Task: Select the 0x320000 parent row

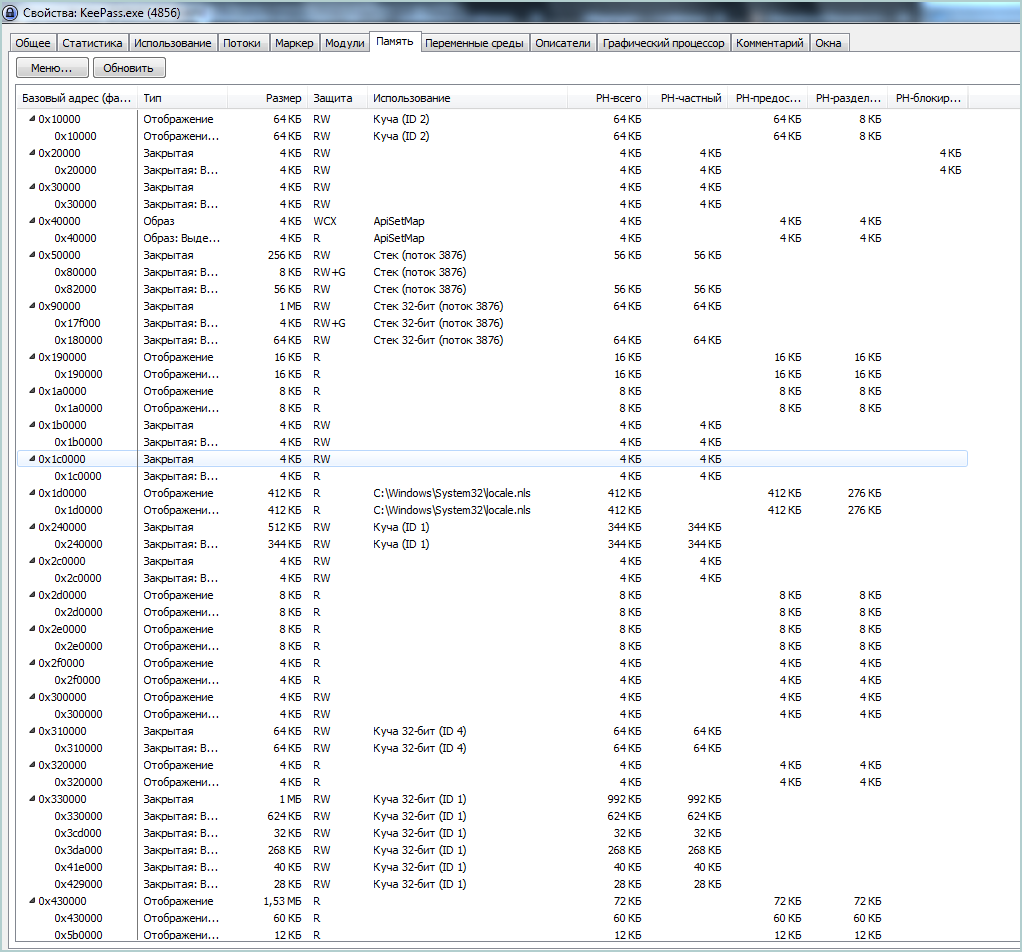Action: [492, 765]
